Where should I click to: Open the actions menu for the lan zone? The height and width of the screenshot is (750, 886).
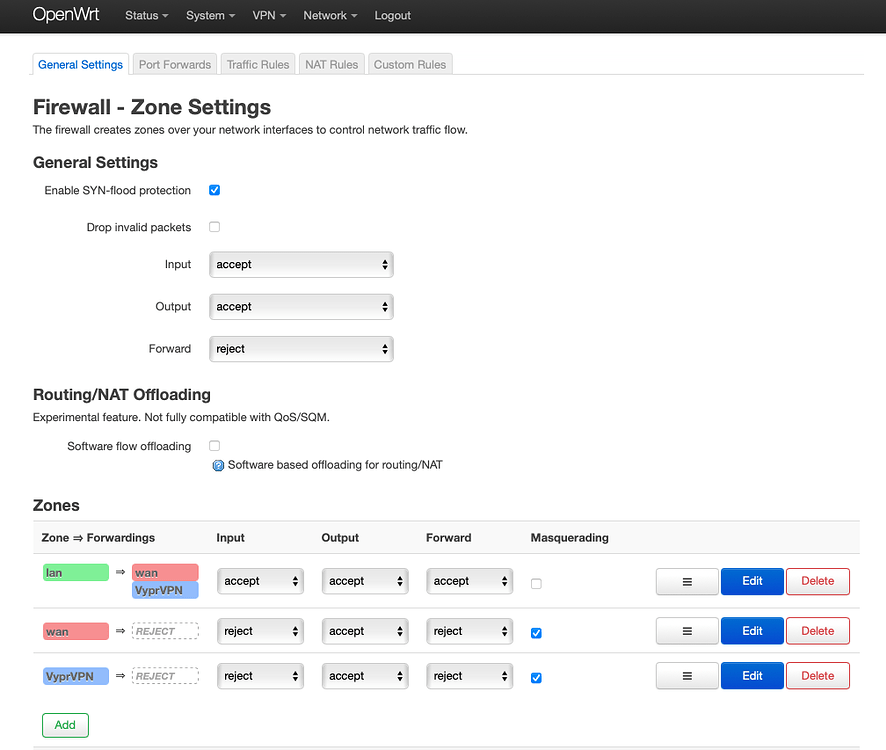[x=686, y=581]
